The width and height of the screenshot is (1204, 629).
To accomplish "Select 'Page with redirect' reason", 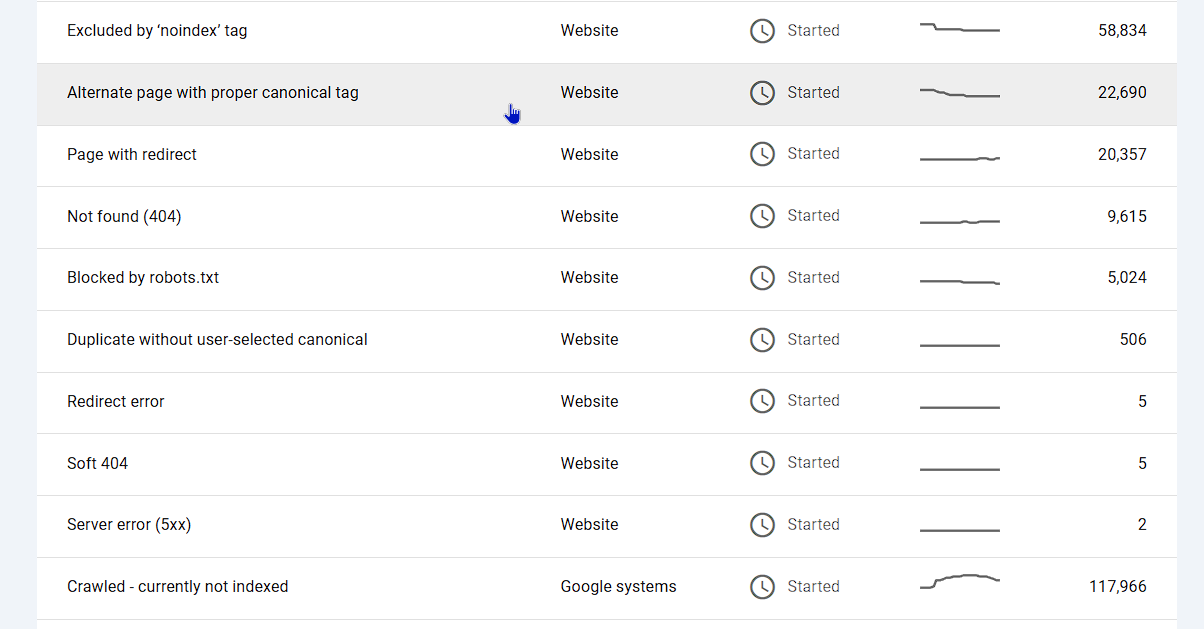I will click(132, 155).
